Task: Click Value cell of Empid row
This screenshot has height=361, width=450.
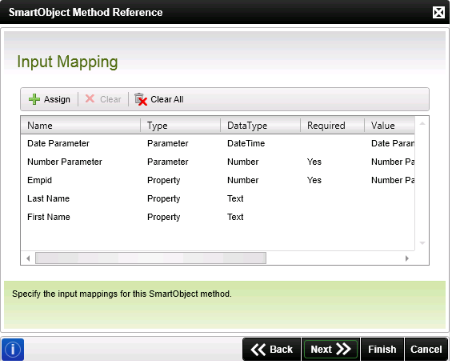Action: pos(393,180)
